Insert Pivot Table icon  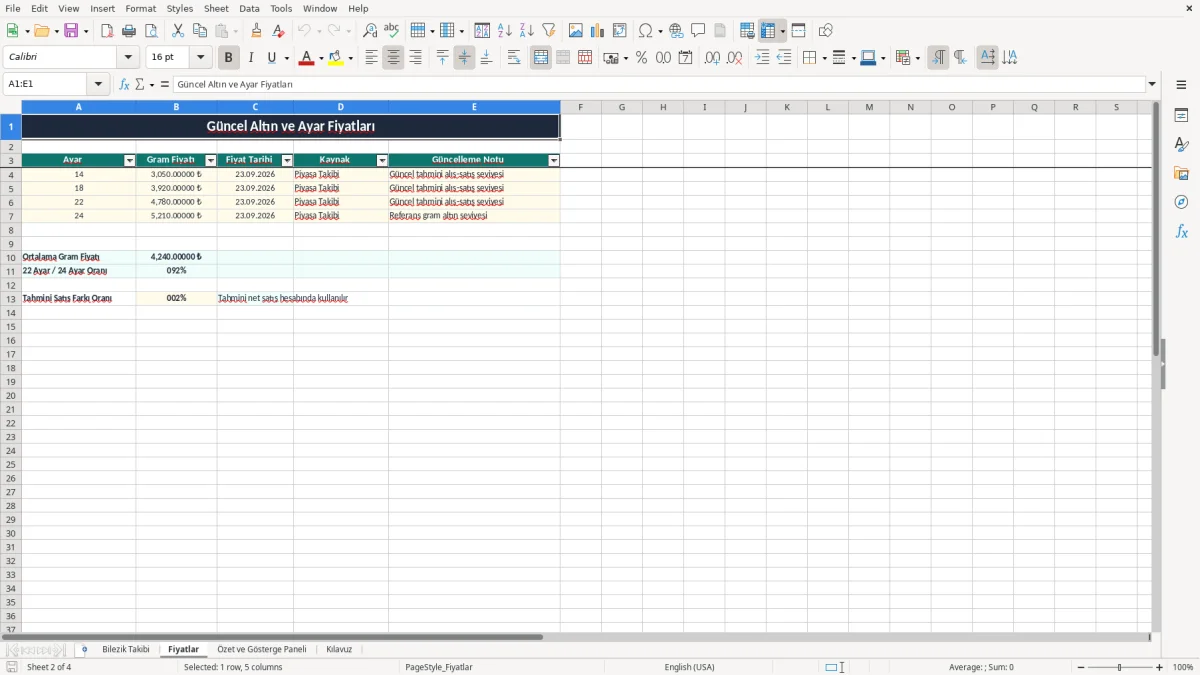tap(620, 31)
